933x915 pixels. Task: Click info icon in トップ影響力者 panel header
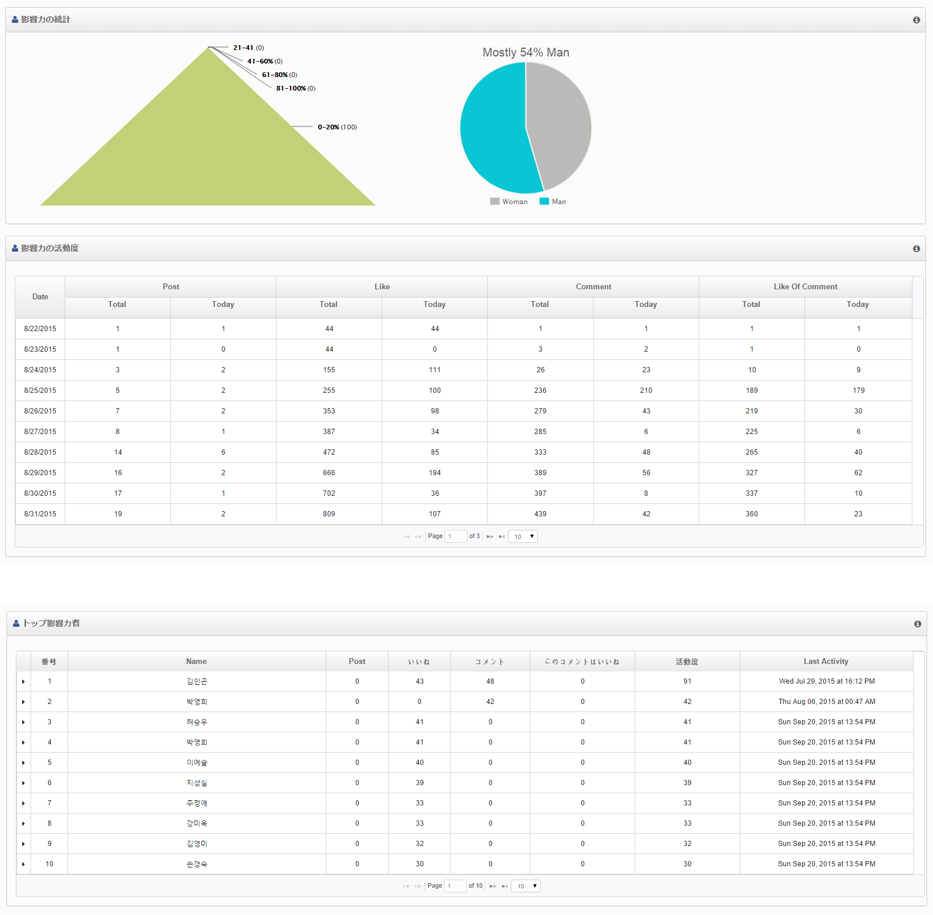point(916,624)
